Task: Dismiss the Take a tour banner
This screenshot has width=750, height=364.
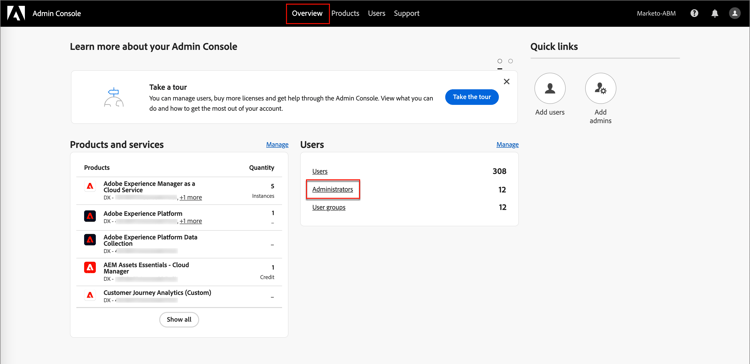Action: [x=507, y=82]
